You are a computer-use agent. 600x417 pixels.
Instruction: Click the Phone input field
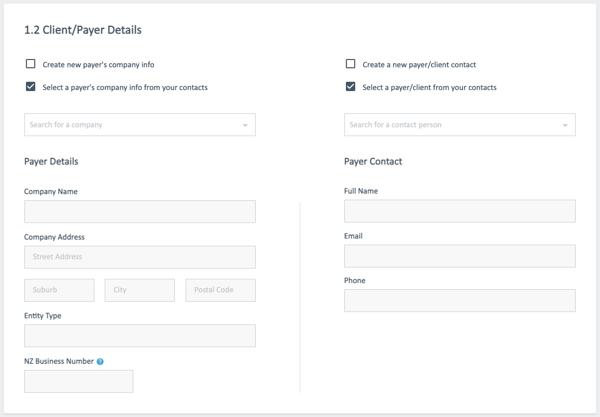coord(460,301)
